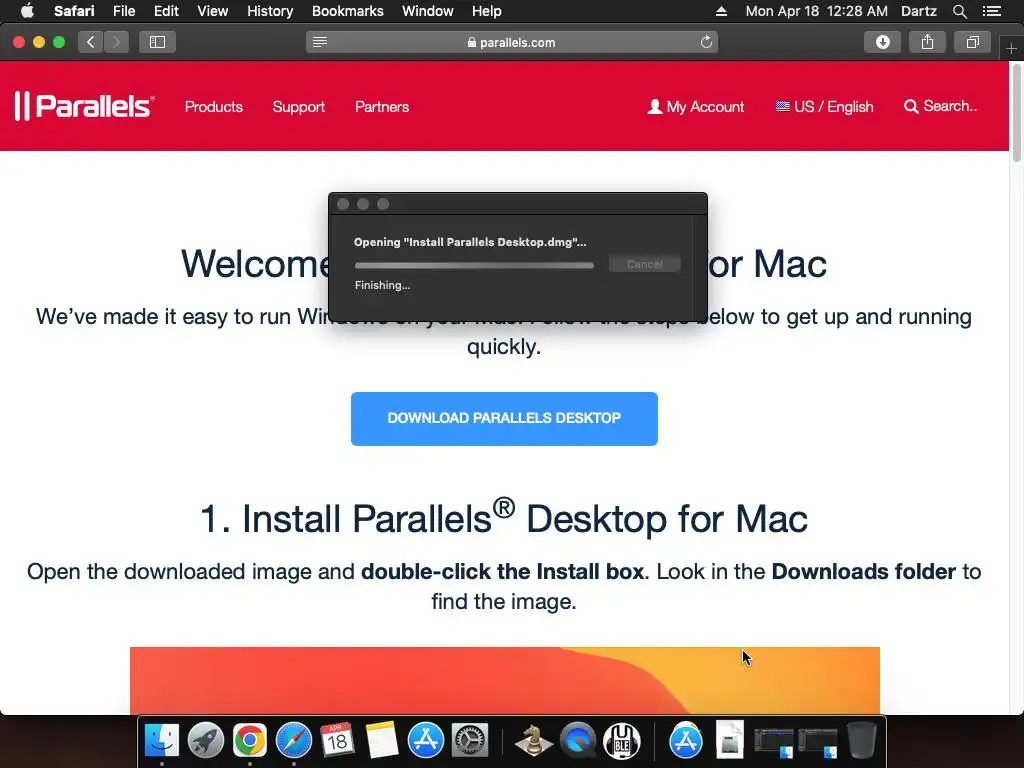Toggle the Safari sidebar
Screen dimensions: 1024x768
pyautogui.click(x=157, y=42)
